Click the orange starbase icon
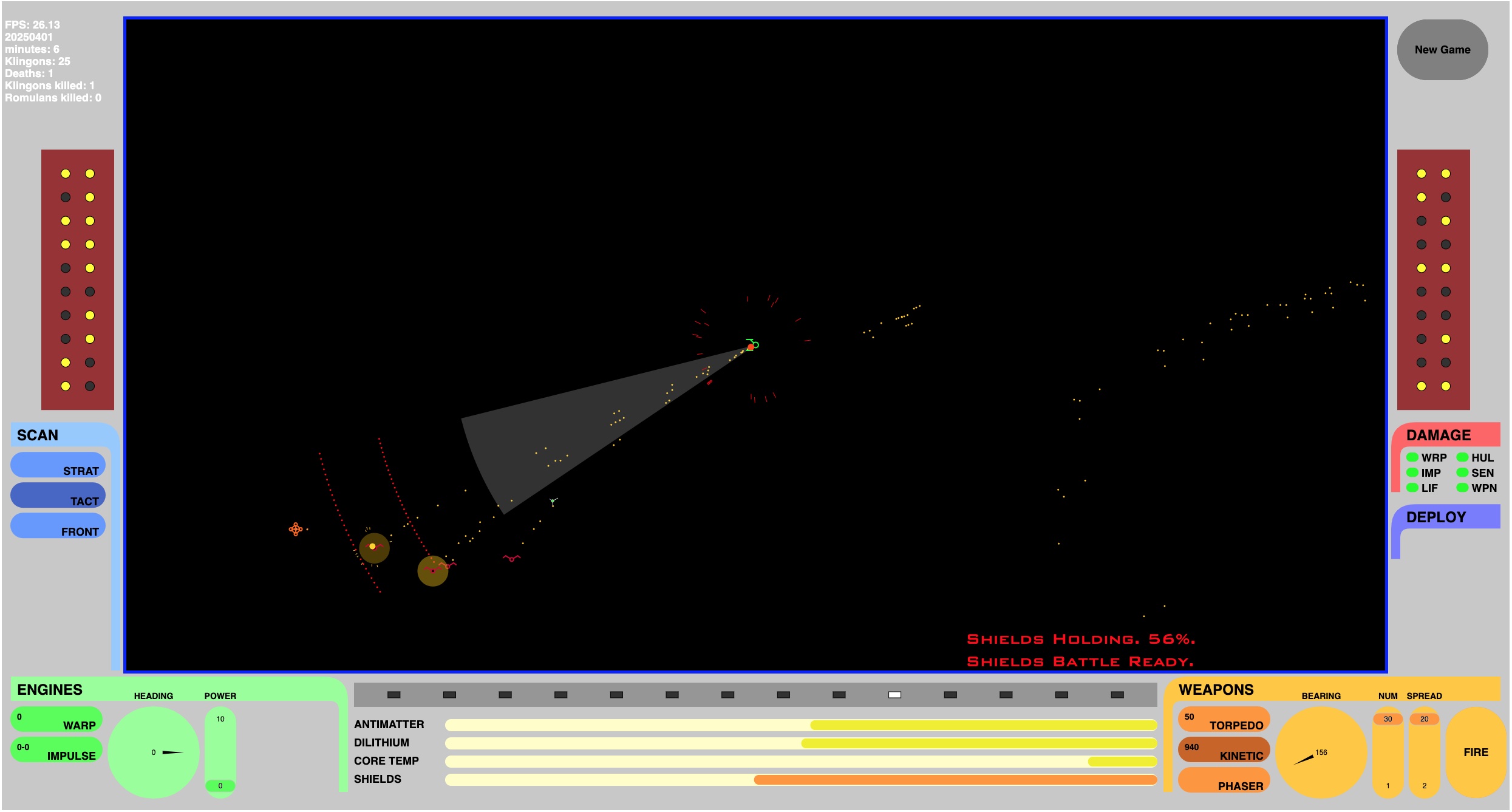The height and width of the screenshot is (812, 1512). (296, 530)
